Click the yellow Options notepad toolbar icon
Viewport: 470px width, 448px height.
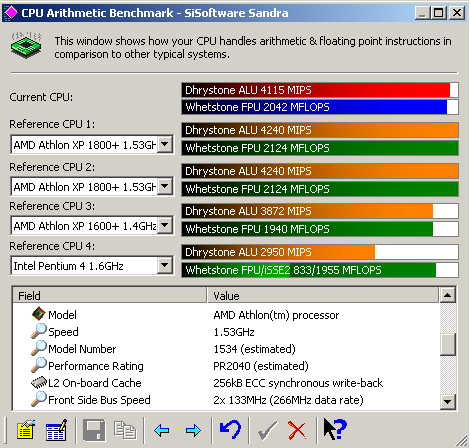coord(26,430)
